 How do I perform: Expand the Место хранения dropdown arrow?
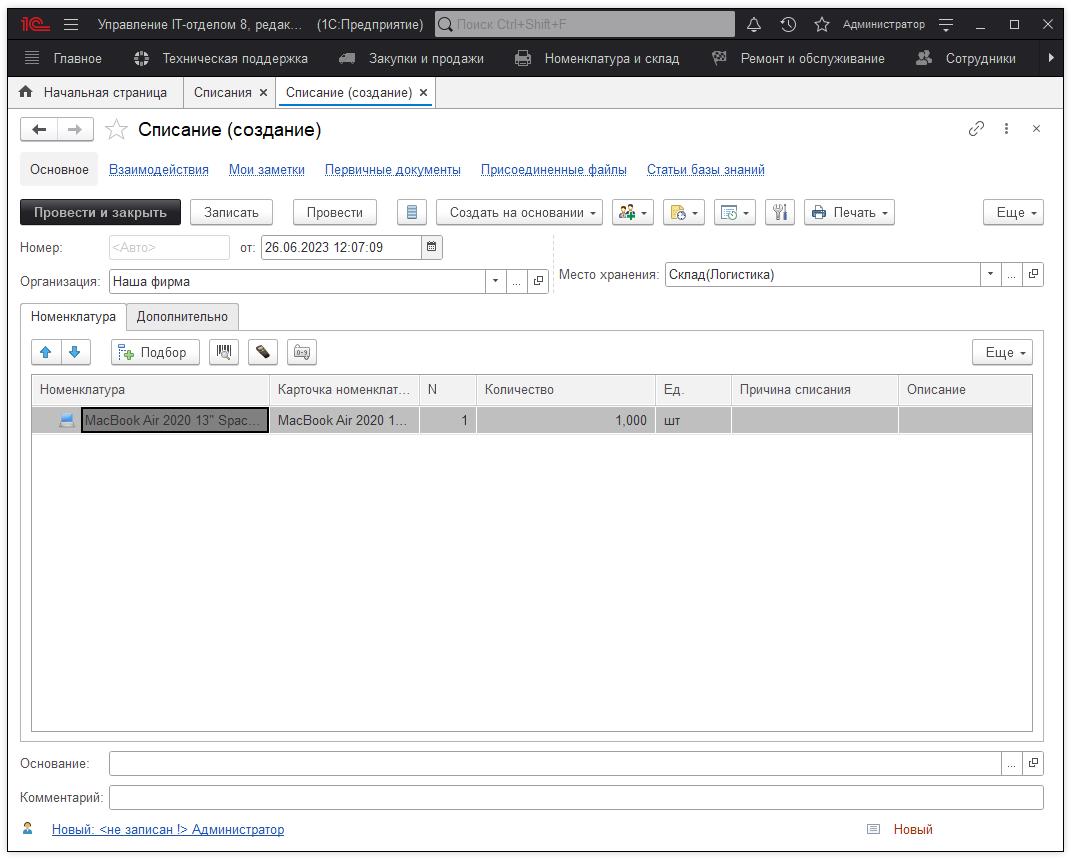tap(990, 274)
